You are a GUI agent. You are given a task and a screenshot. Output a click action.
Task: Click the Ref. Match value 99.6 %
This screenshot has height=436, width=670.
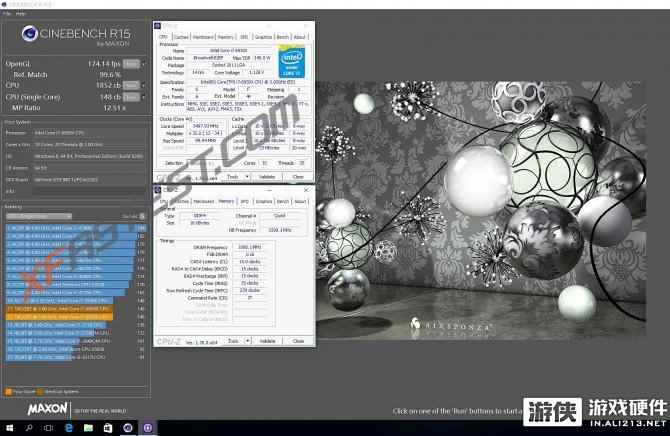click(x=110, y=74)
